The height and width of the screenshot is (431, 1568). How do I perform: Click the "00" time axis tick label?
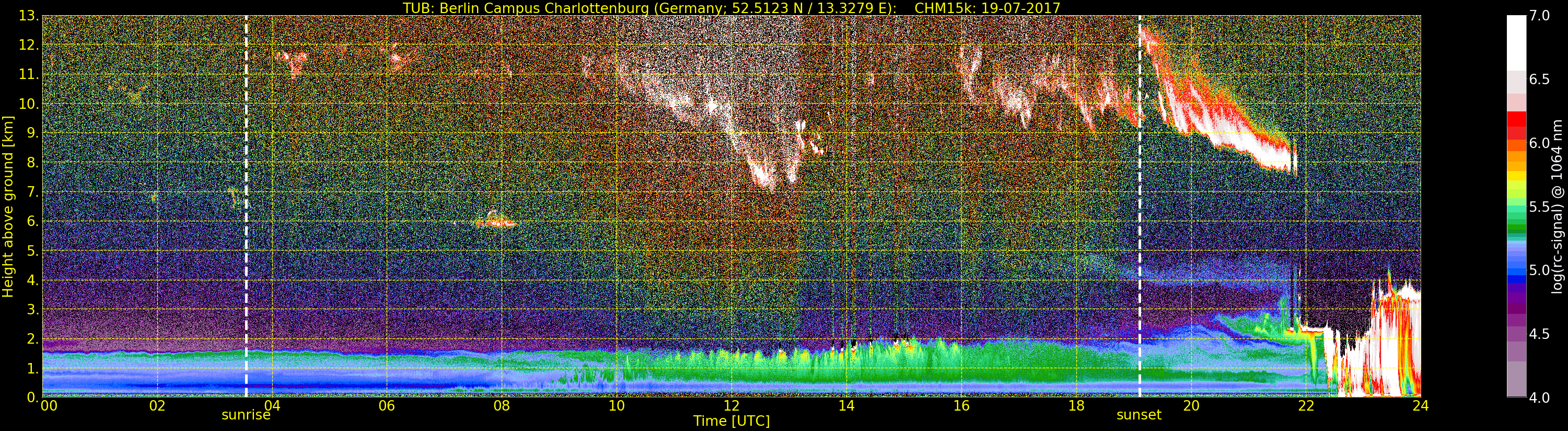[x=49, y=405]
